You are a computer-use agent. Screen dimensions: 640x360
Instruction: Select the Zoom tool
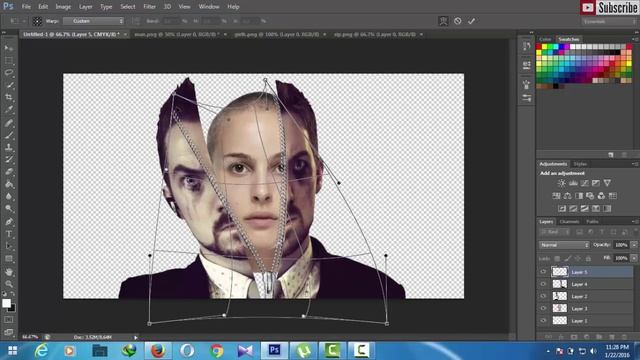[x=9, y=284]
